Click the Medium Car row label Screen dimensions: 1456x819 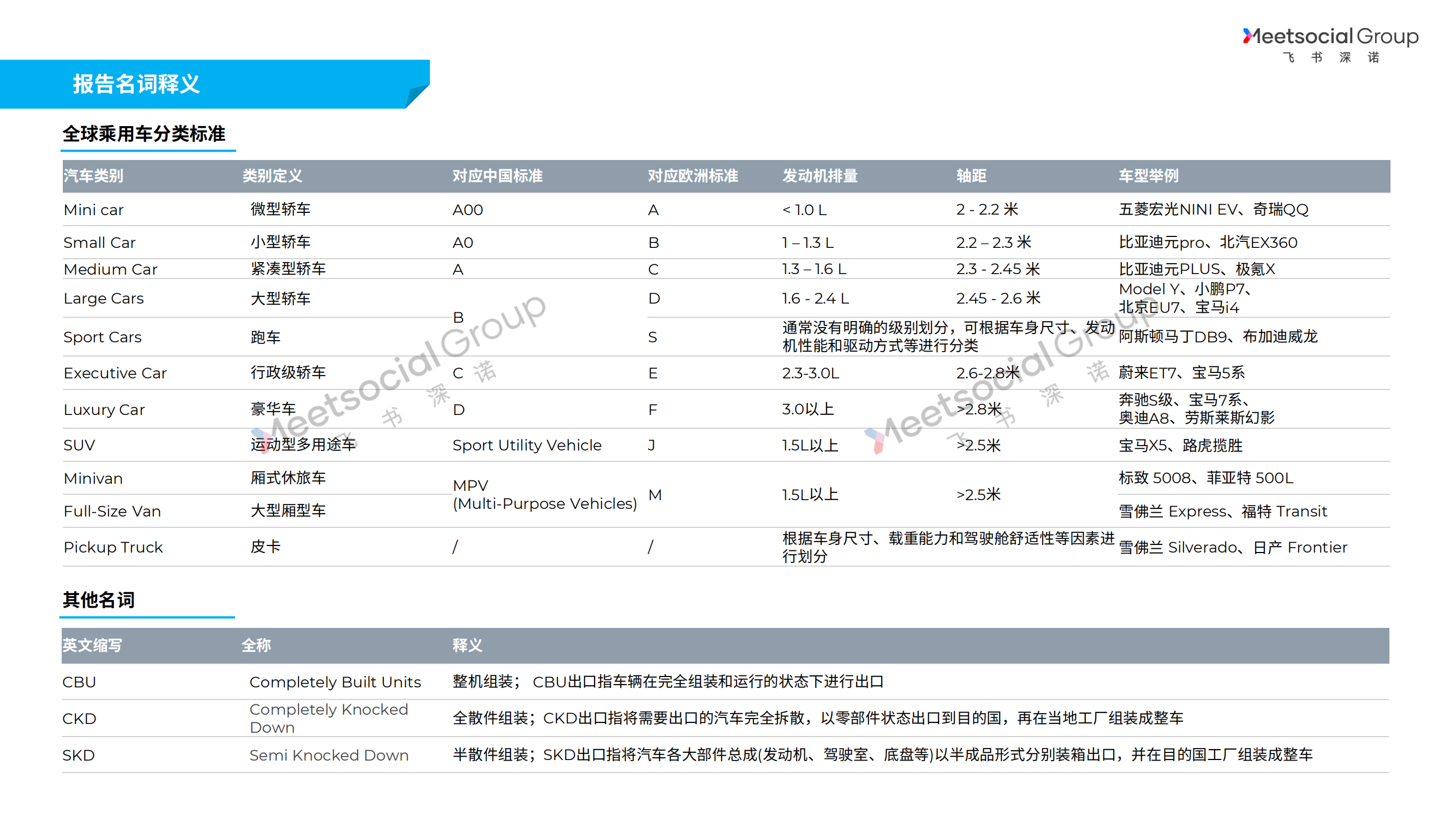pyautogui.click(x=110, y=269)
